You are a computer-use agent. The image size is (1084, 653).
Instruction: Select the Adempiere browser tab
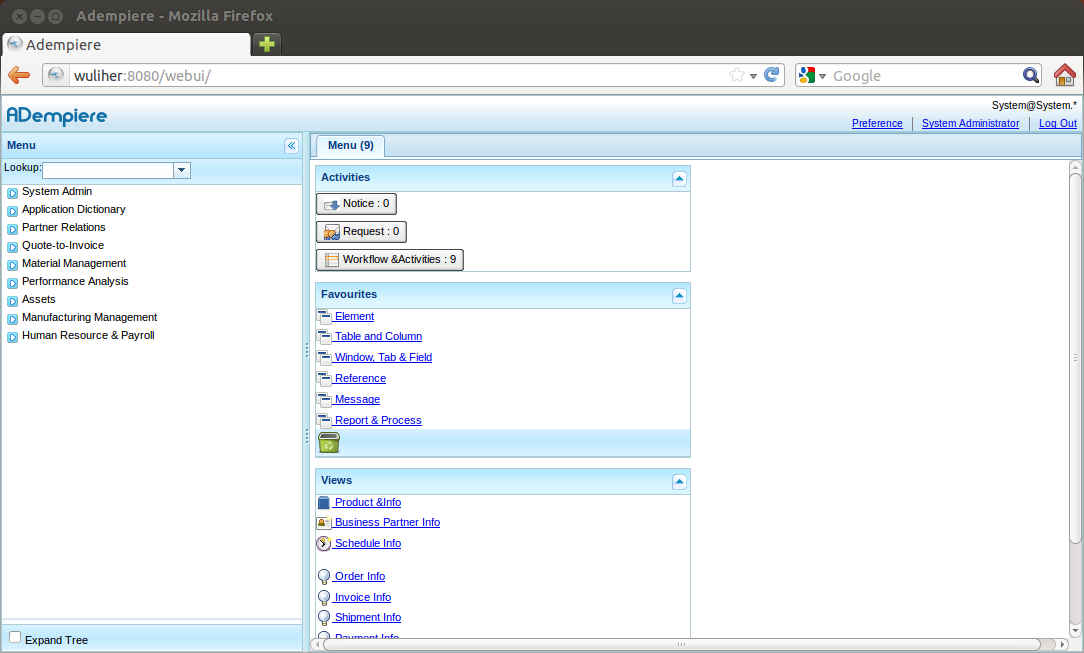coord(126,44)
